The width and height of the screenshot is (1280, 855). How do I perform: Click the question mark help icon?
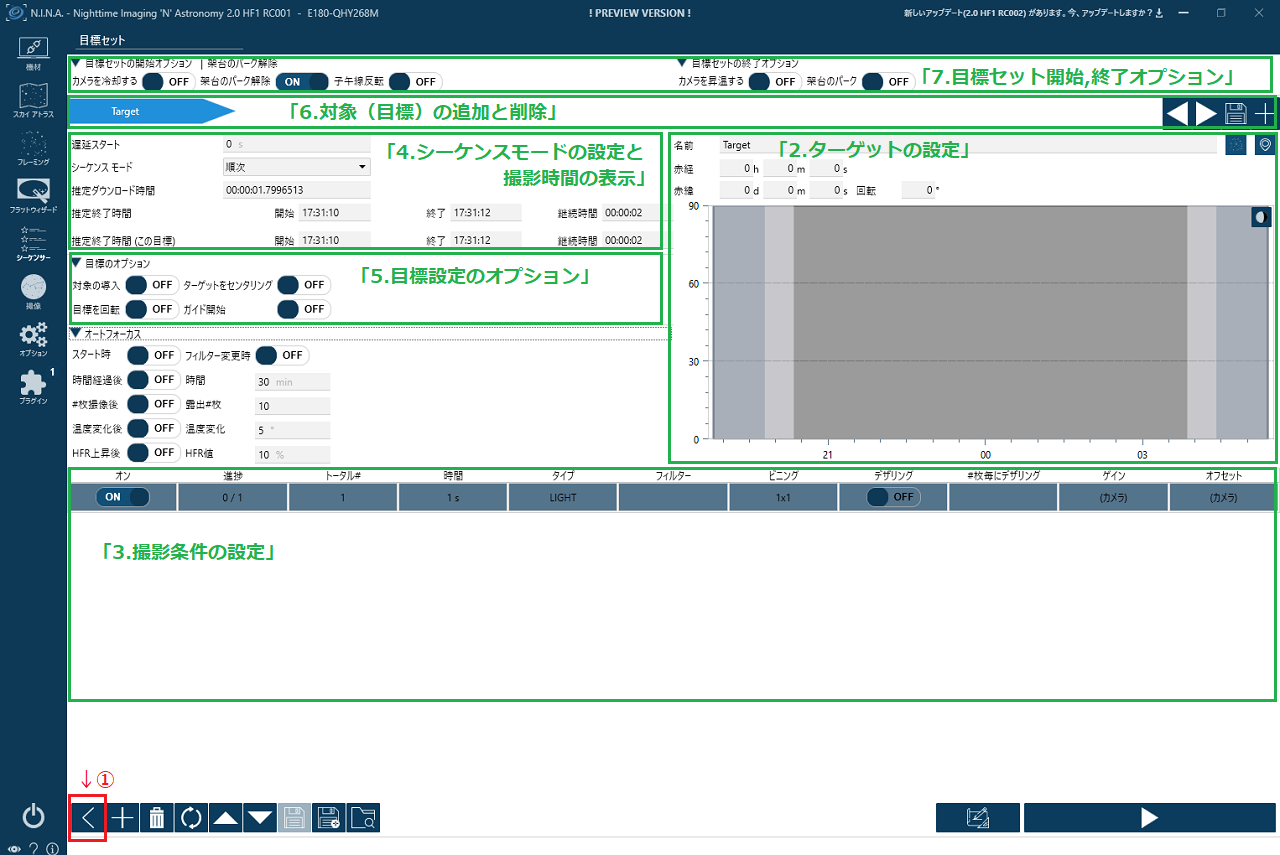tap(33, 848)
